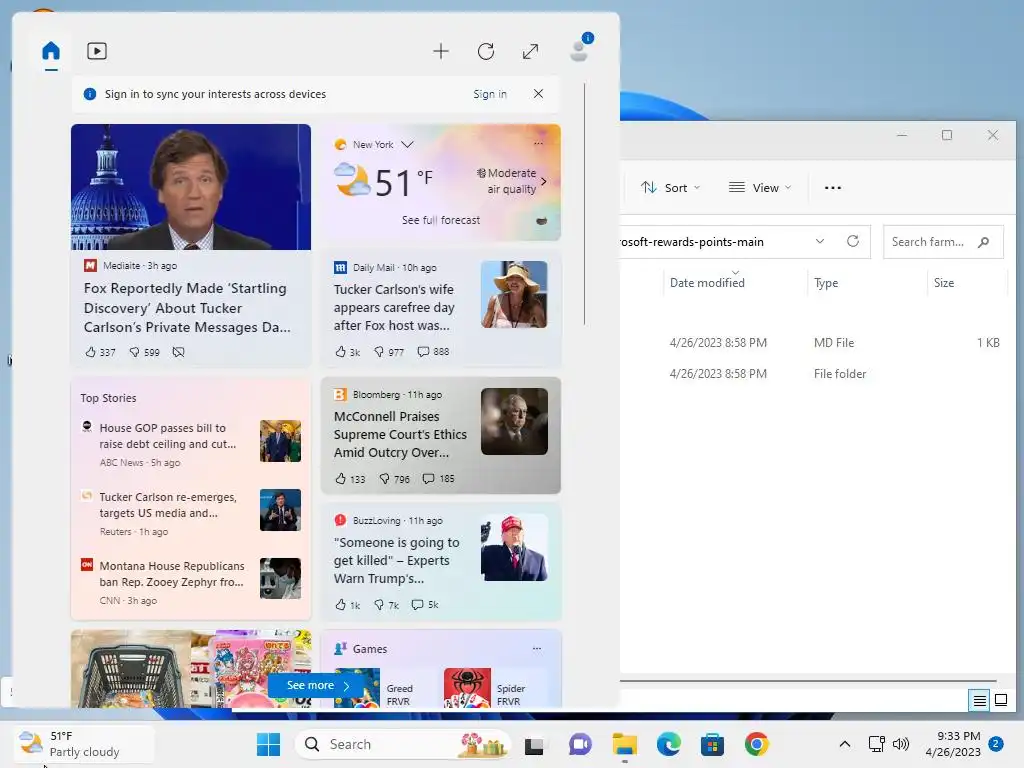Open Games card more options
1024x768 pixels.
[x=537, y=648]
